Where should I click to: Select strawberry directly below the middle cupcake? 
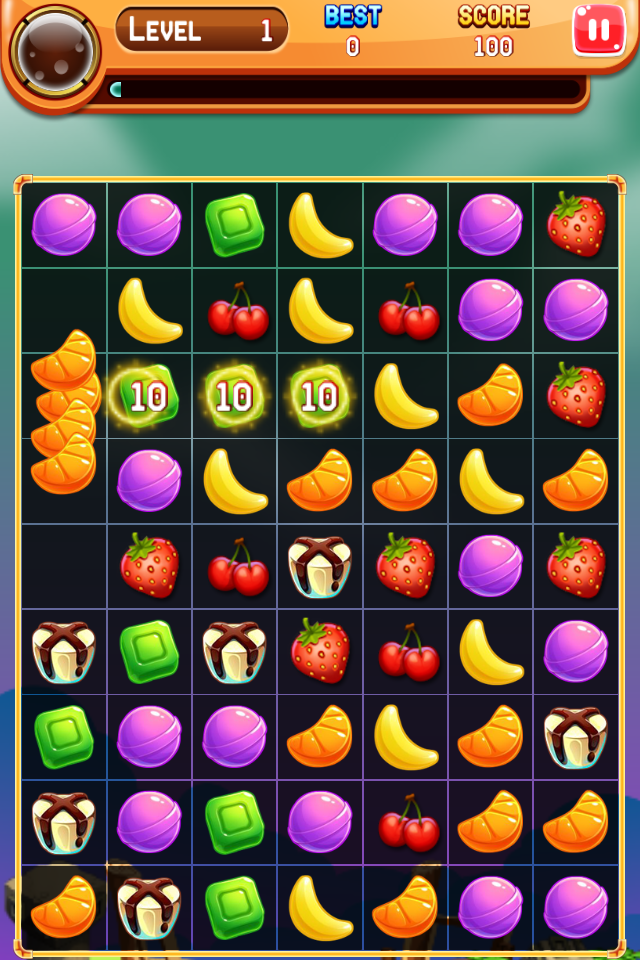320,651
